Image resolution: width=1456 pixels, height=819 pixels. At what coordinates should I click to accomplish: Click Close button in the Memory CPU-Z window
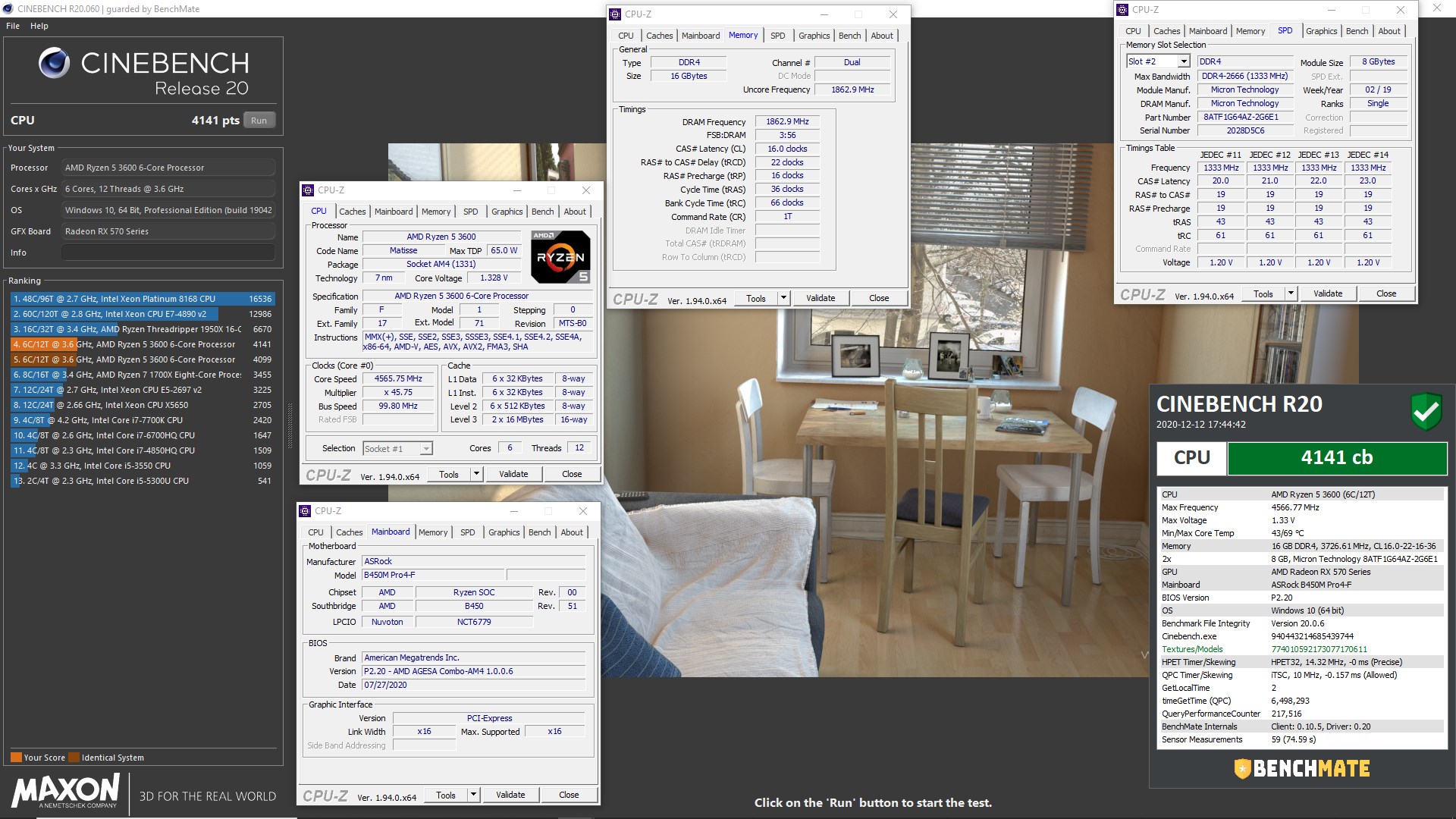point(879,298)
